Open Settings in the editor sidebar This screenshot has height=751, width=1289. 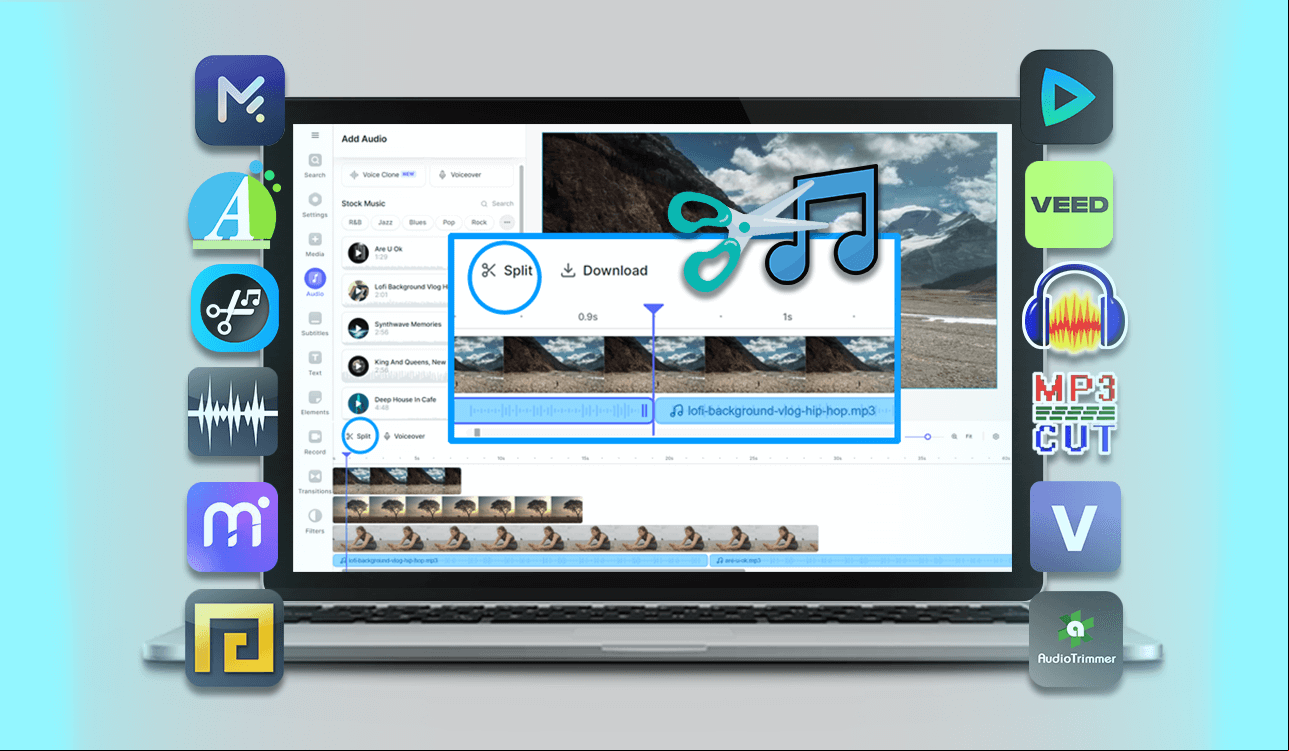315,205
